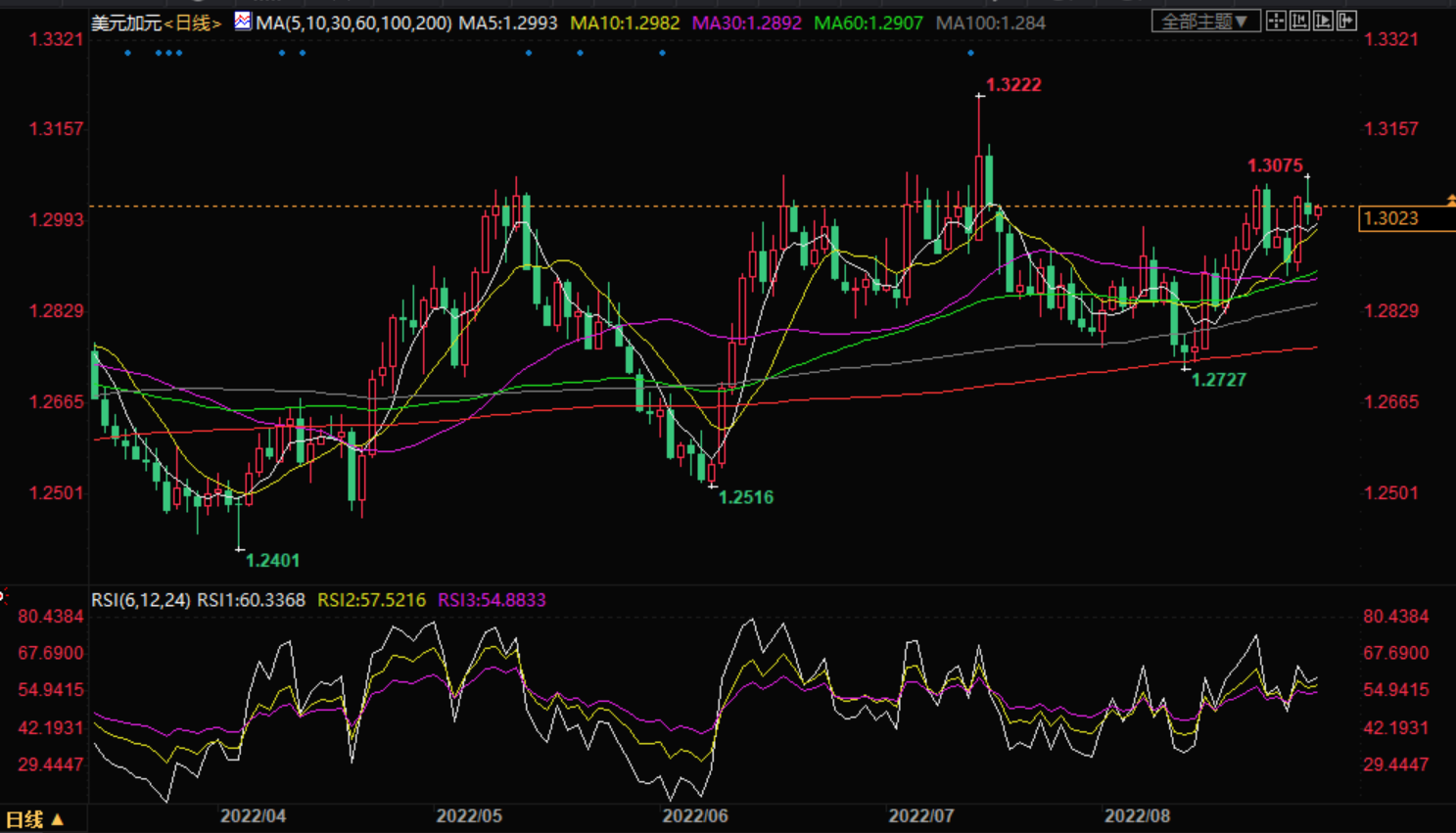This screenshot has width=1456, height=833.
Task: Click the 1.3222 high price marker
Action: tap(1012, 85)
